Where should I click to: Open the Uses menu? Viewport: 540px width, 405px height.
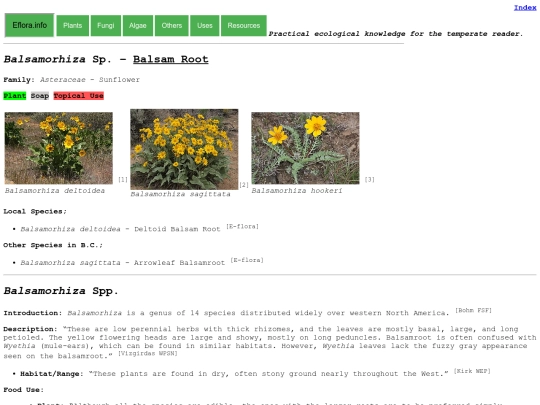pyautogui.click(x=205, y=25)
